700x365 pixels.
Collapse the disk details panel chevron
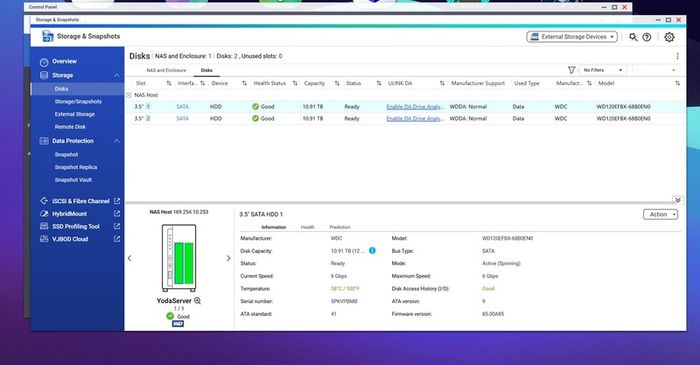pyautogui.click(x=678, y=200)
